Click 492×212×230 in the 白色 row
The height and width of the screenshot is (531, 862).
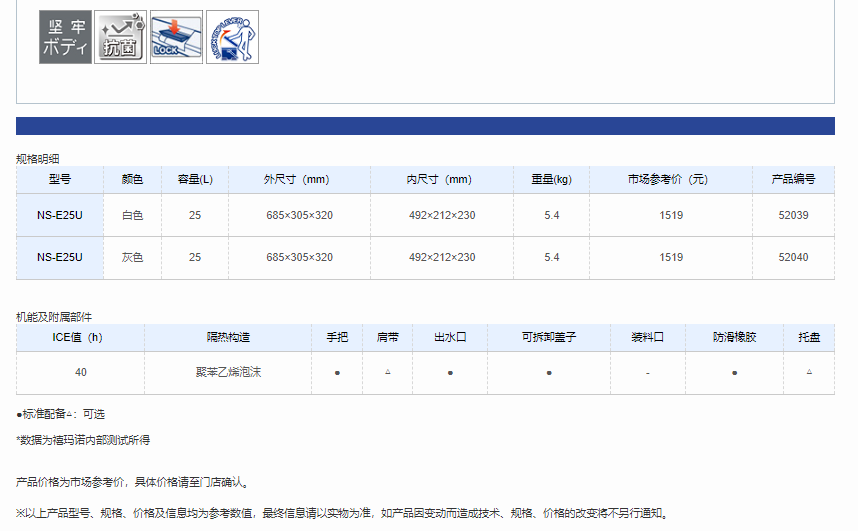442,215
